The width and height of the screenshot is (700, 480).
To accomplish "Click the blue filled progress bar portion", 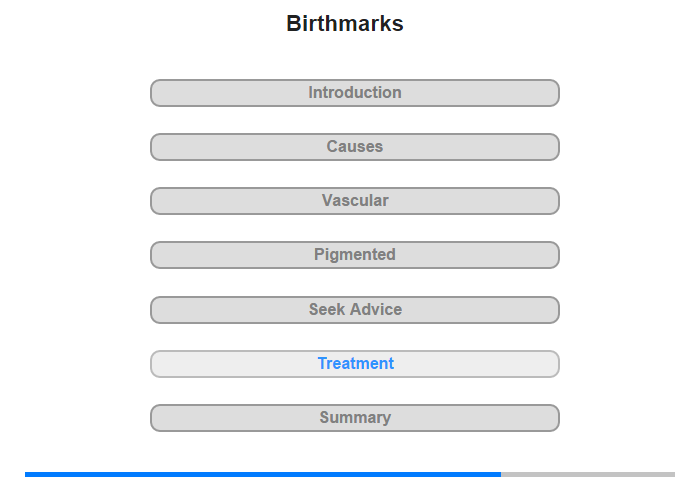I will pos(262,474).
